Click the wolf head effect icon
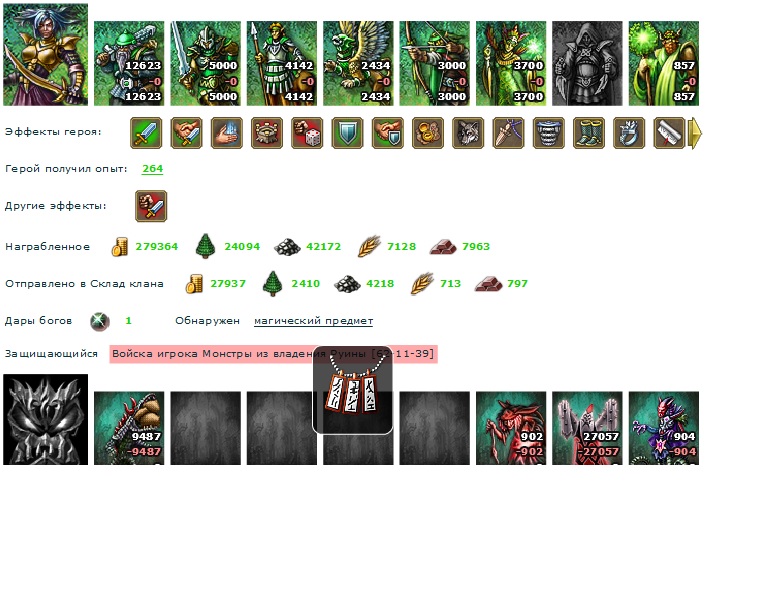768x614 pixels. pyautogui.click(x=468, y=133)
